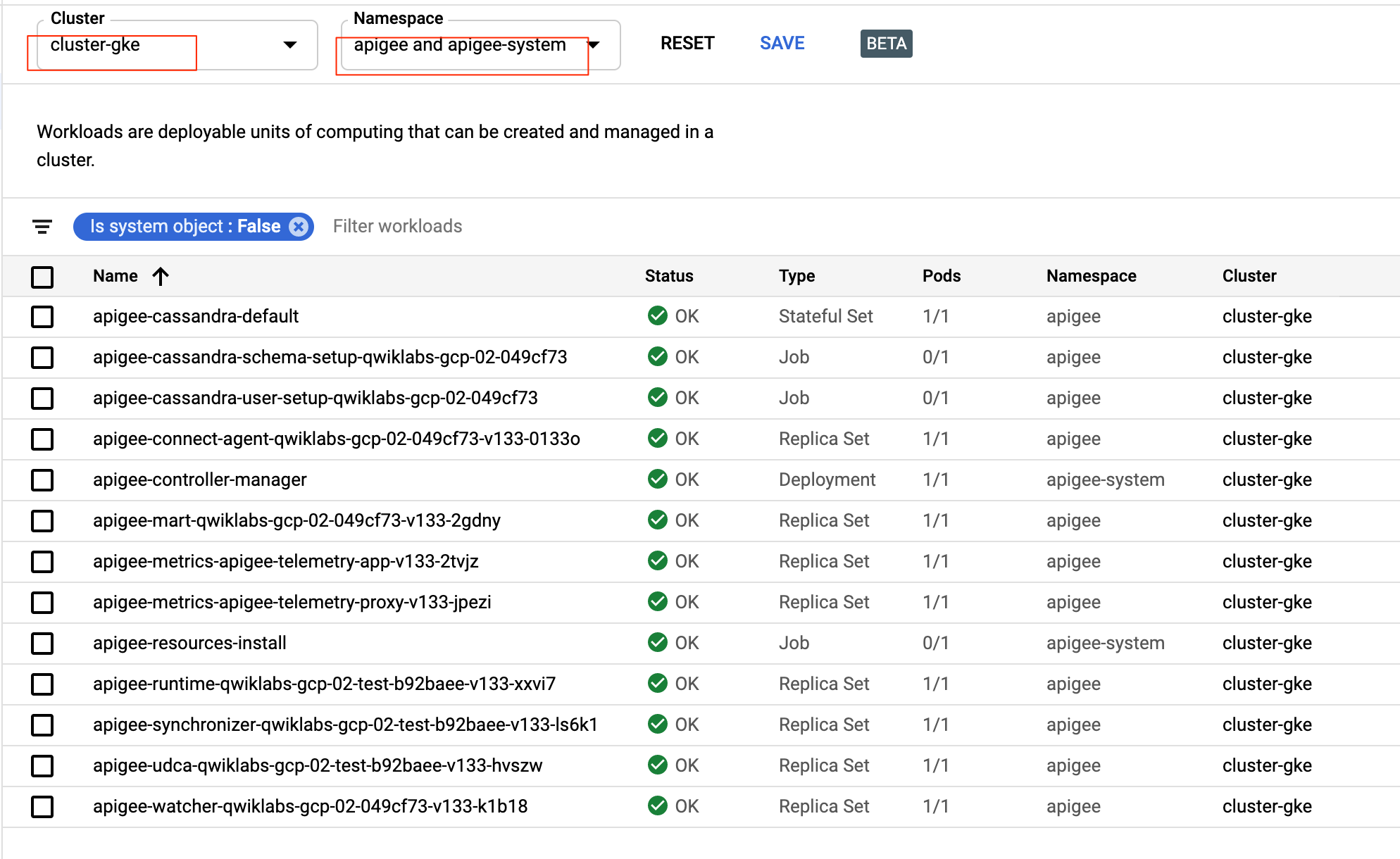Click OK status icon for apigee-runtime row
The width and height of the screenshot is (1400, 859).
[x=658, y=684]
